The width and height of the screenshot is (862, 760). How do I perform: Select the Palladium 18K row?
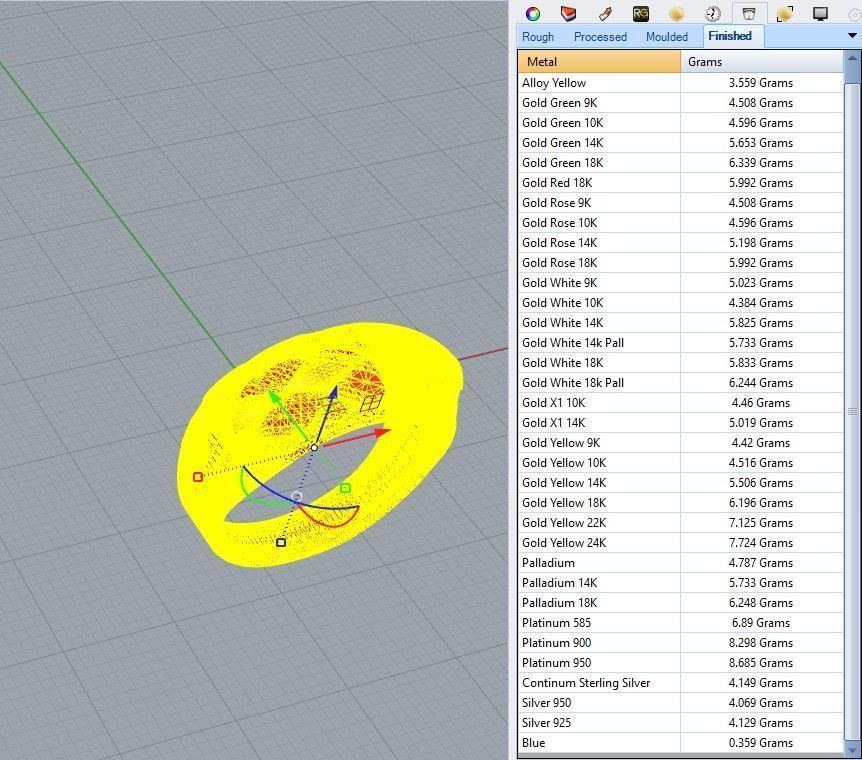[x=680, y=603]
